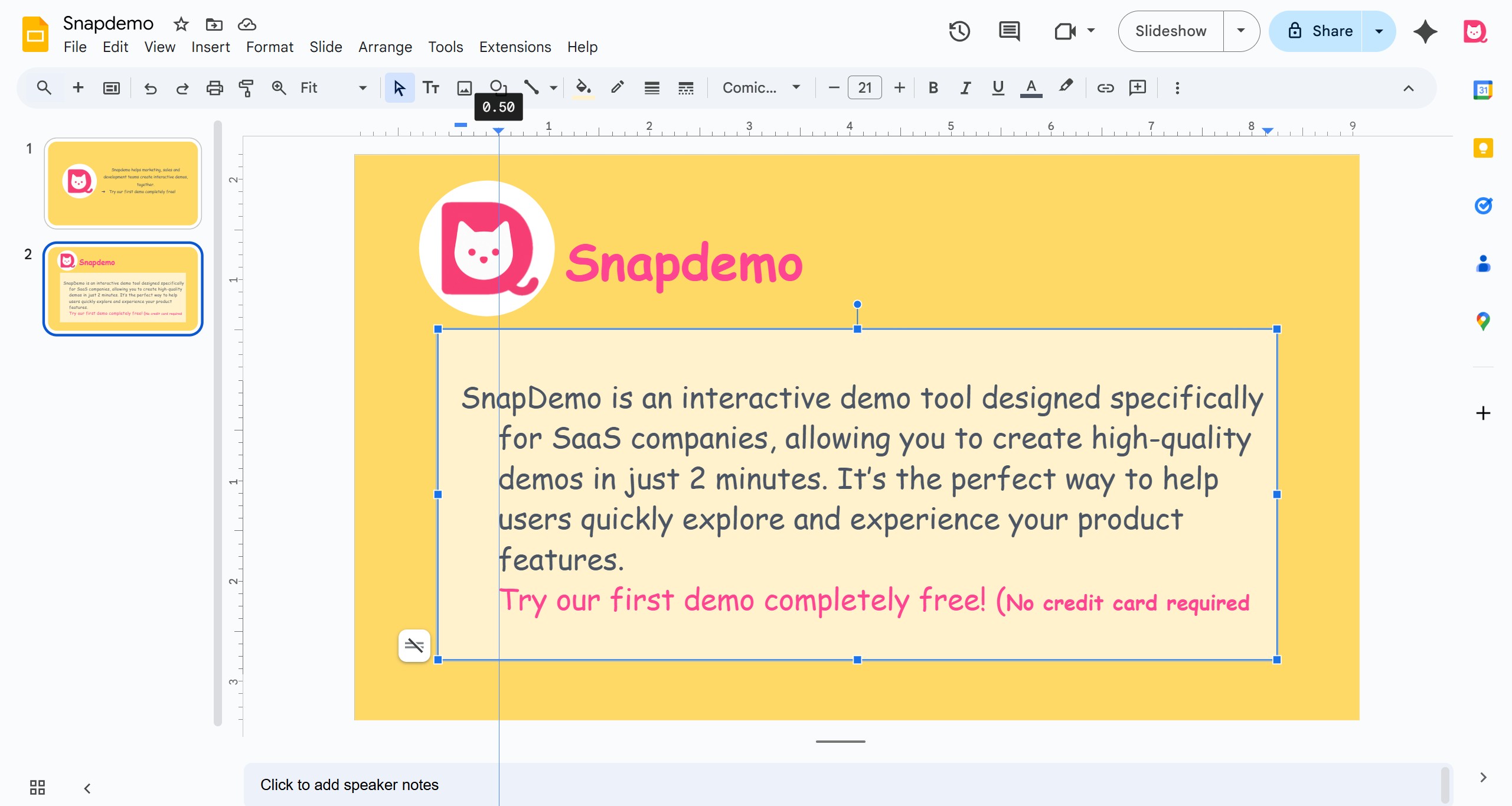The height and width of the screenshot is (806, 1512).
Task: Expand the zoom Fit dropdown
Action: pos(363,88)
